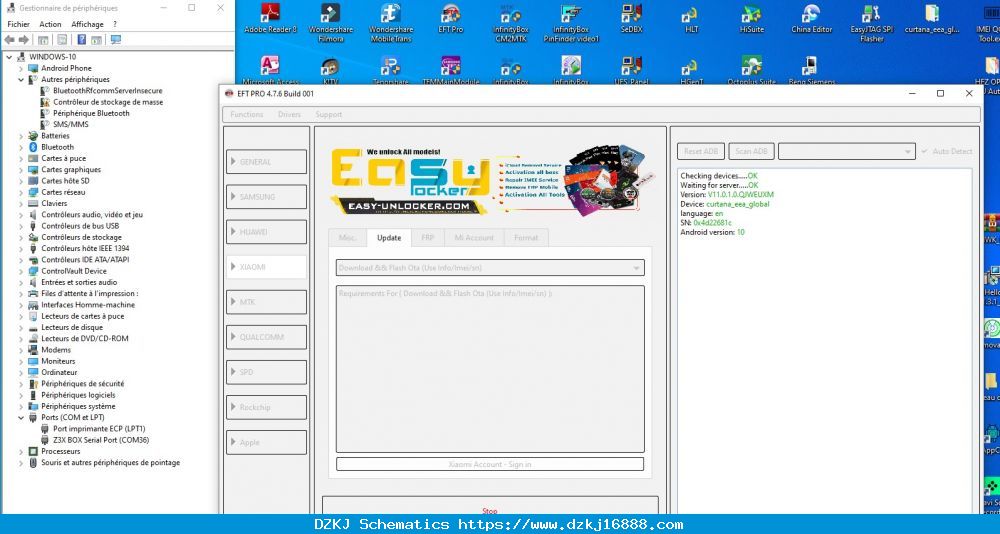Screen dimensions: 1000x534
Task: Select Z3X BOX Serial Port (COM36) device
Action: (101, 440)
